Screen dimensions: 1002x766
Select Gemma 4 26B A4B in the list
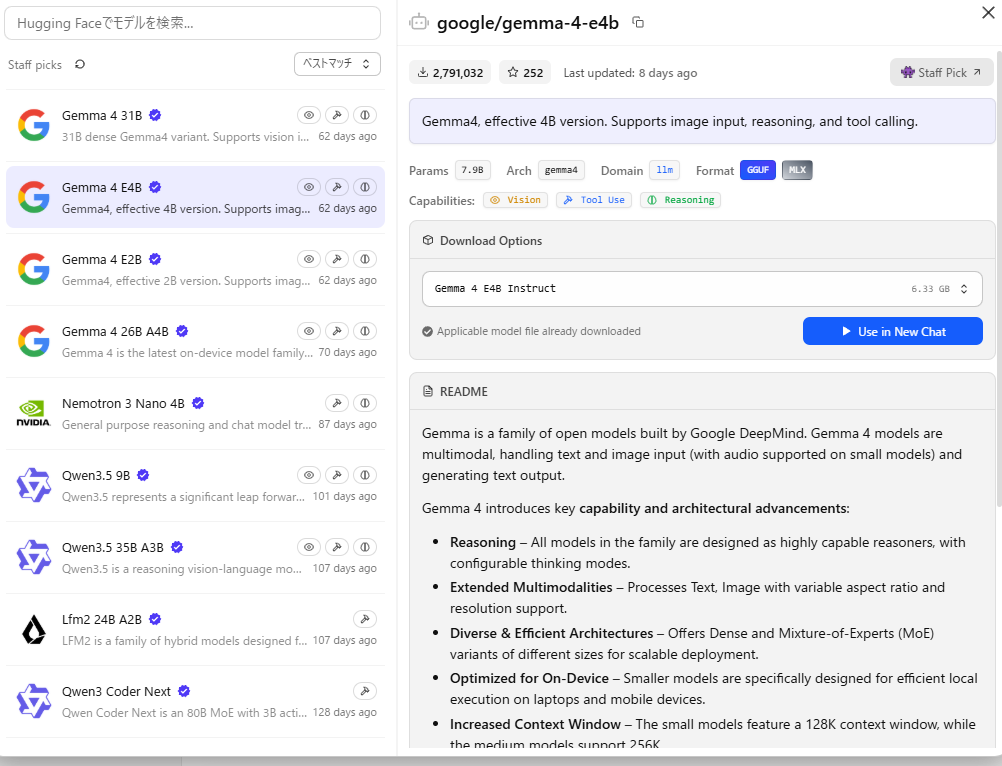(196, 341)
